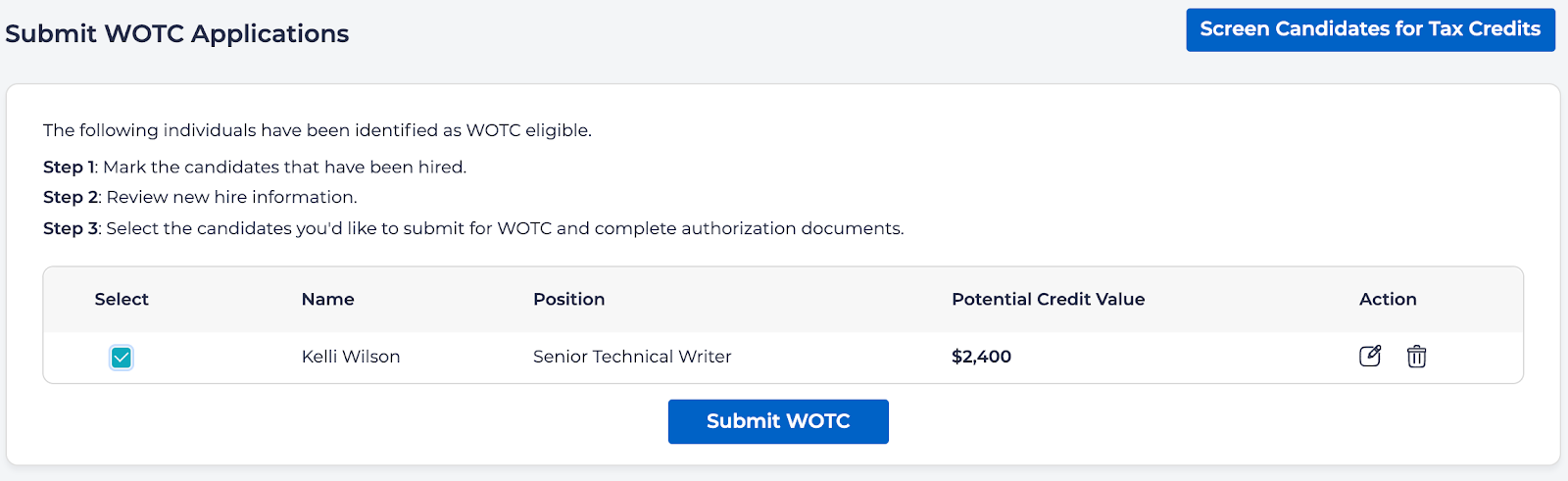Open Screen Candidates for Tax Credits
Viewport: 1568px width, 481px height.
click(1370, 29)
